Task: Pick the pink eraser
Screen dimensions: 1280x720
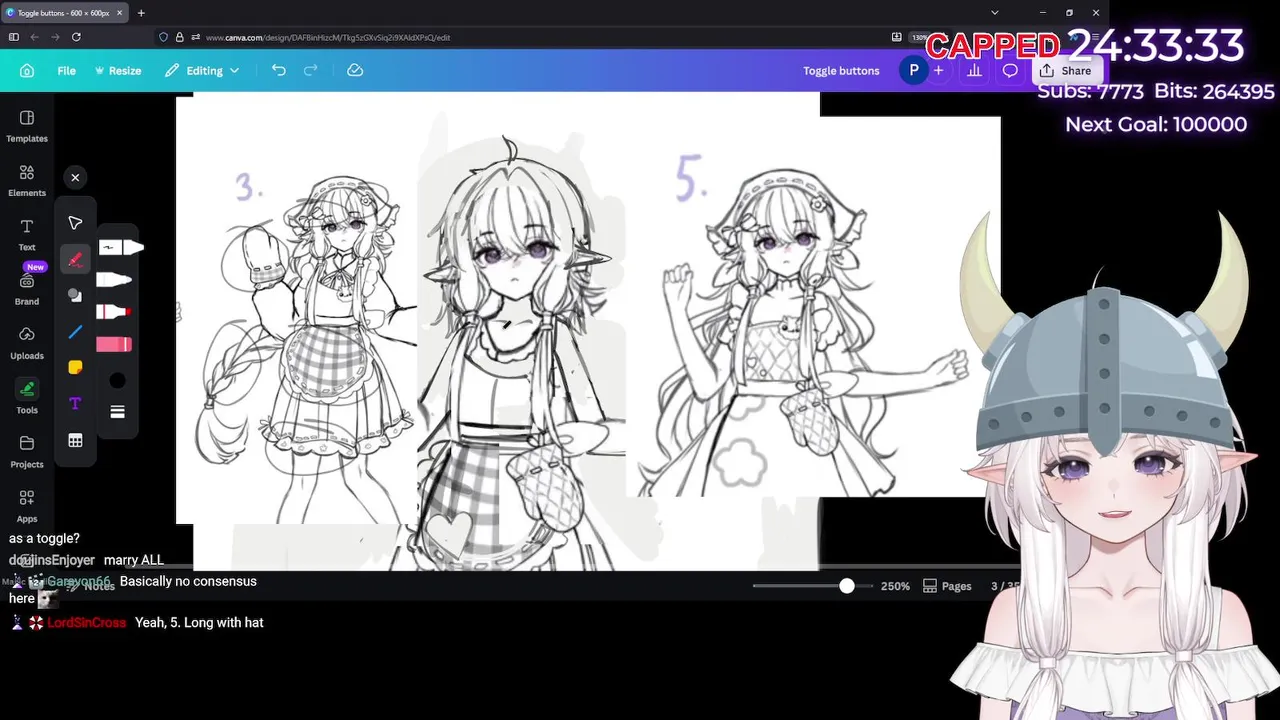Action: coord(114,345)
